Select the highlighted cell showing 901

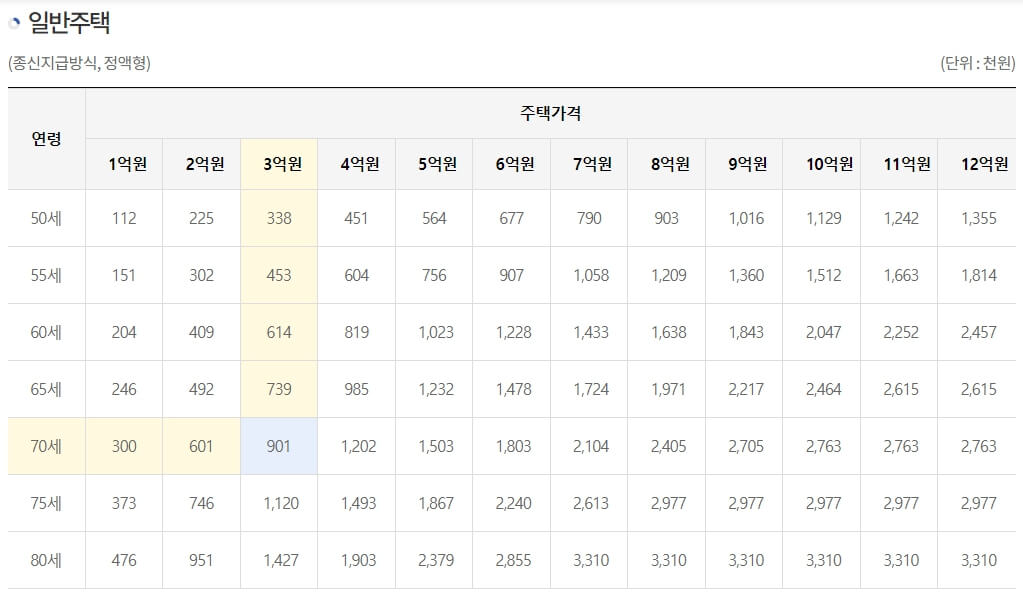278,446
